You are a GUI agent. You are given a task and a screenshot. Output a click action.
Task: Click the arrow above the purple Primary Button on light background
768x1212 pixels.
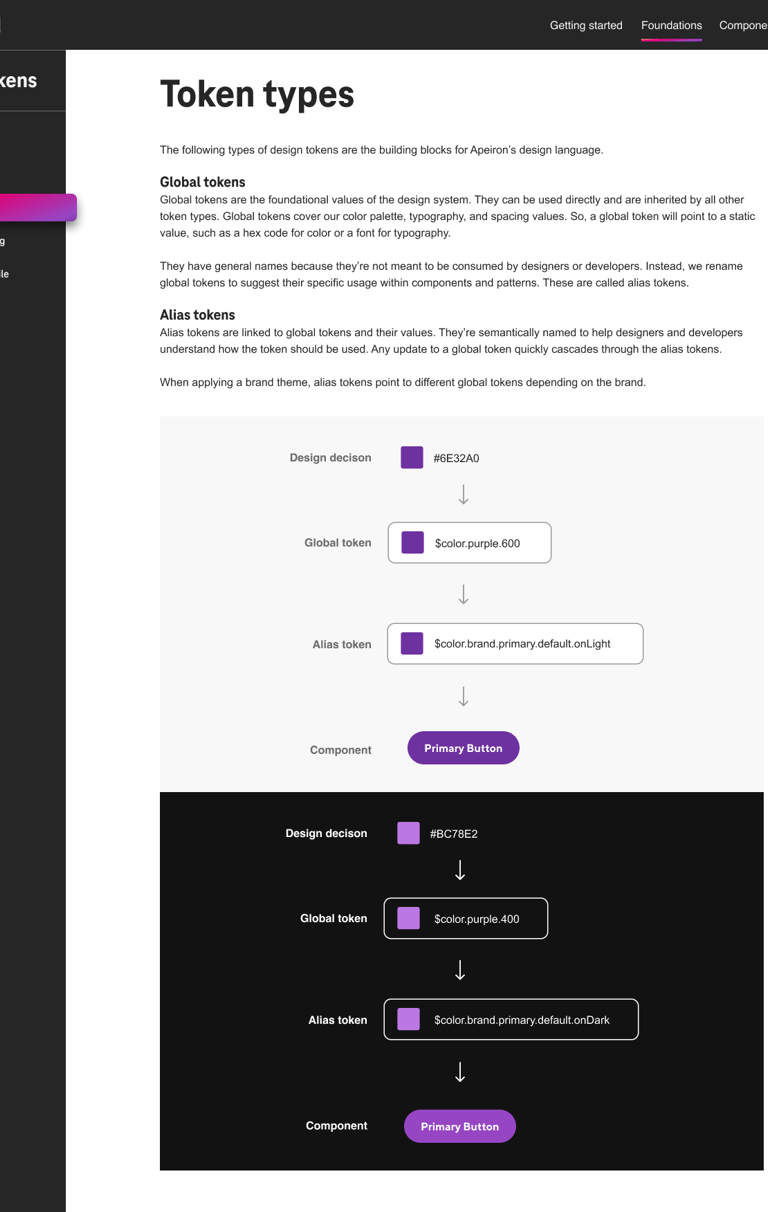pos(463,696)
